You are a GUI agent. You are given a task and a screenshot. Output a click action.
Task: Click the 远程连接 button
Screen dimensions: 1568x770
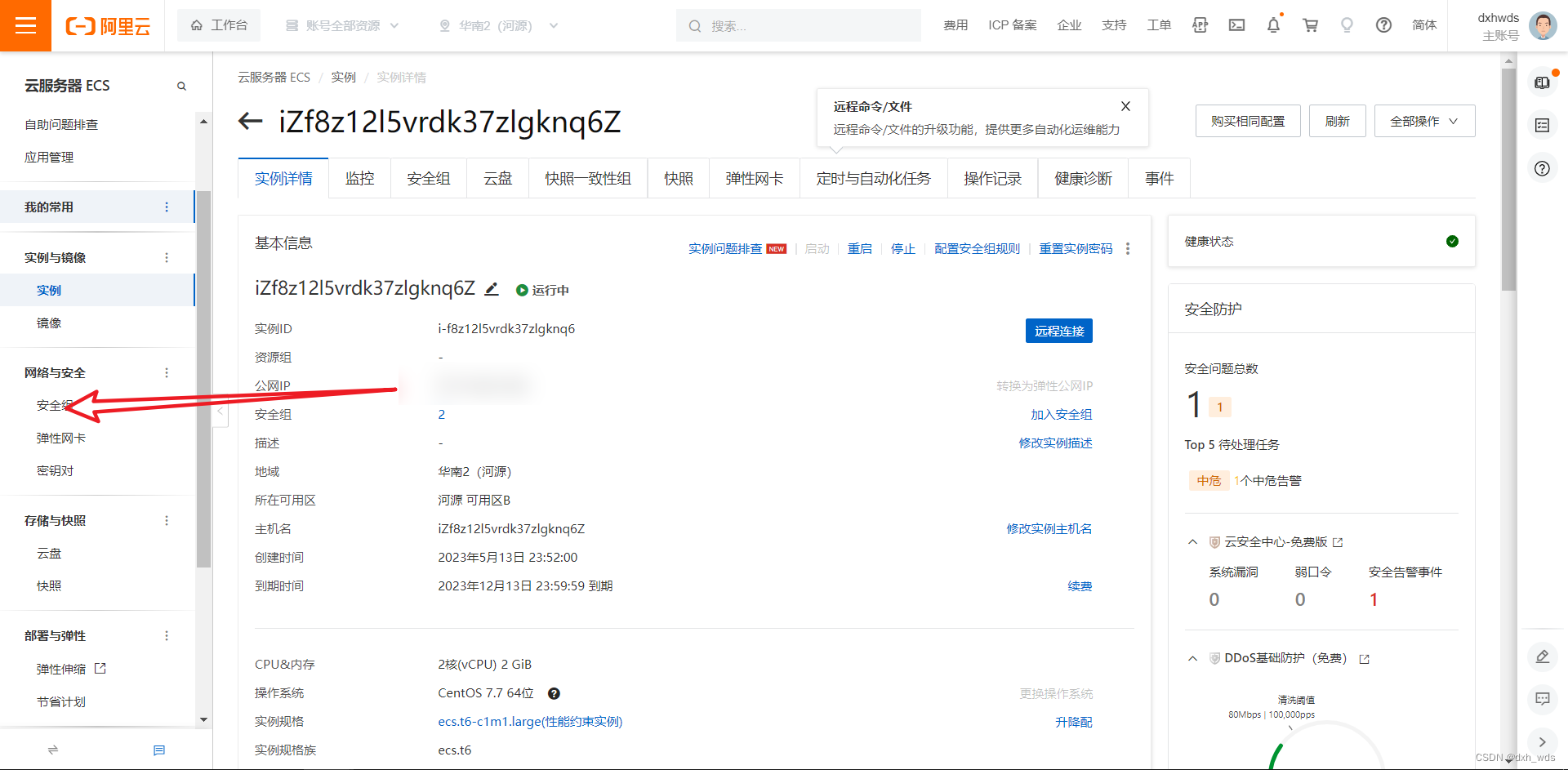tap(1058, 331)
